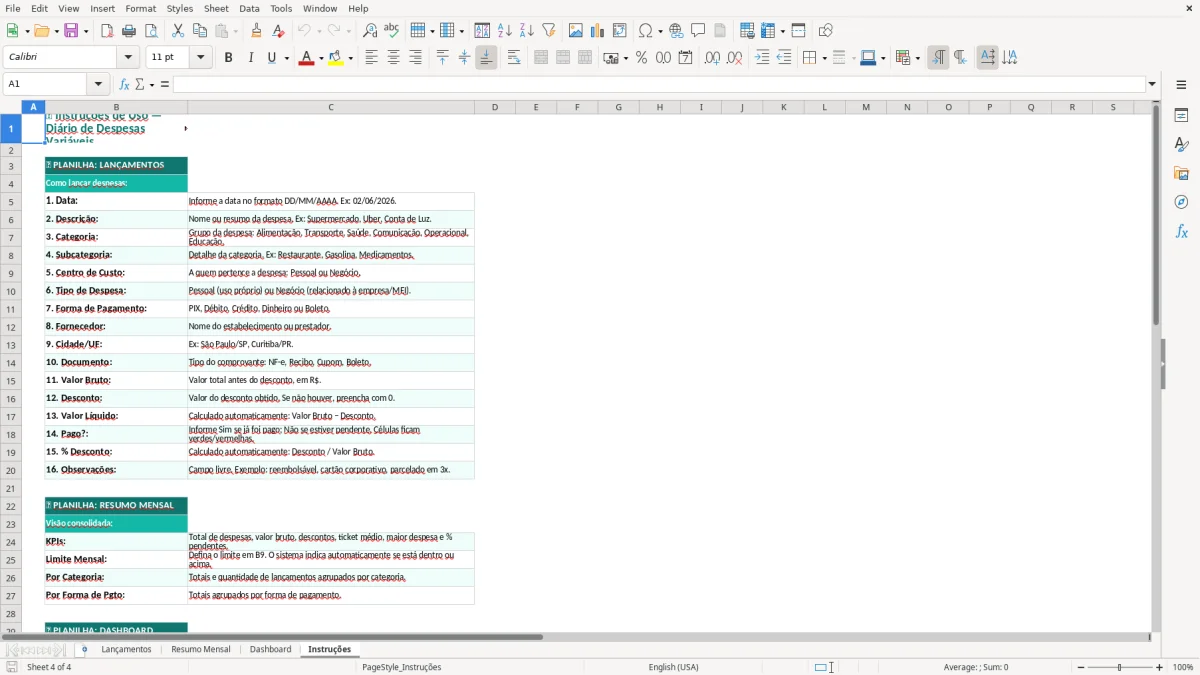The width and height of the screenshot is (1200, 675).
Task: Click Function Wizard fx icon
Action: 124,84
